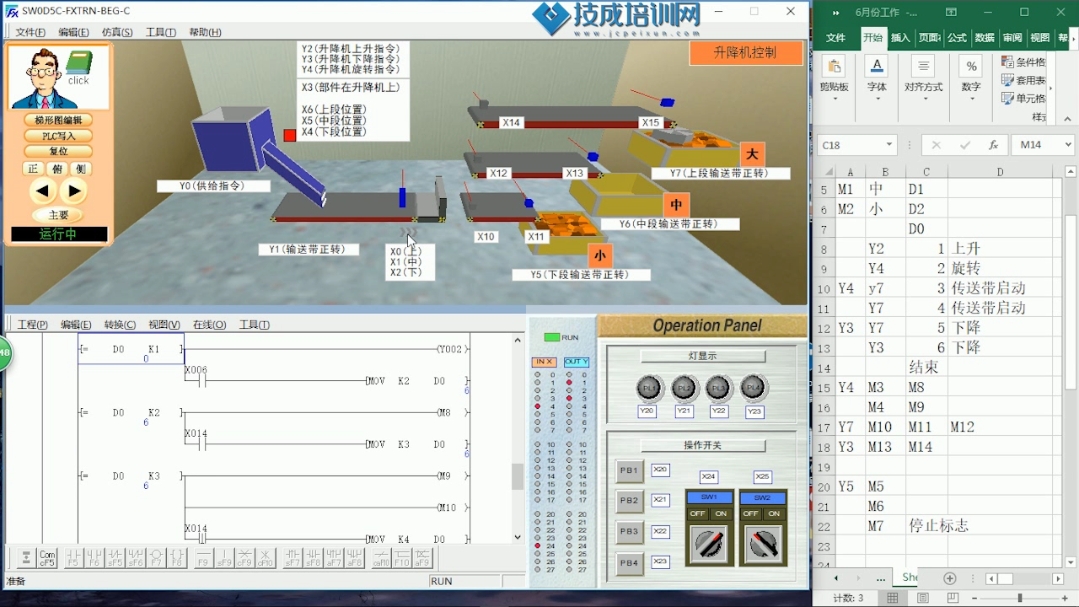The width and height of the screenshot is (1079, 607).
Task: Click PLC写入 write button
Action: (58, 136)
